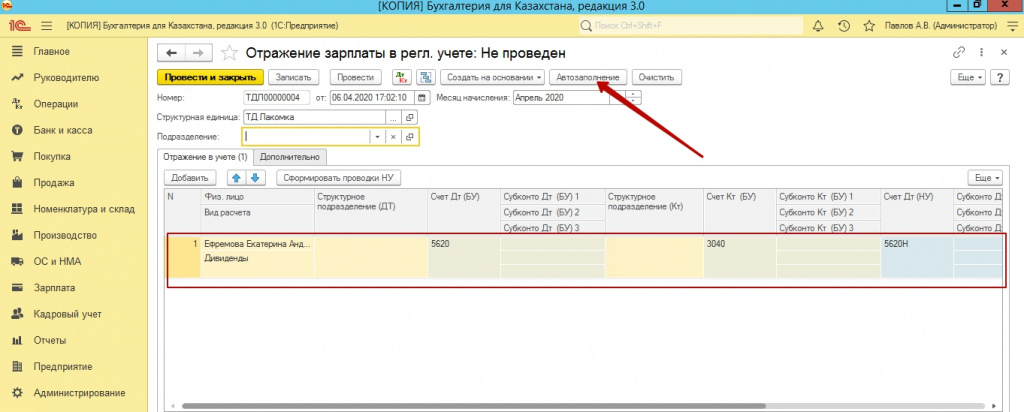Open the Покупка section
This screenshot has height=412, width=1024.
52,157
